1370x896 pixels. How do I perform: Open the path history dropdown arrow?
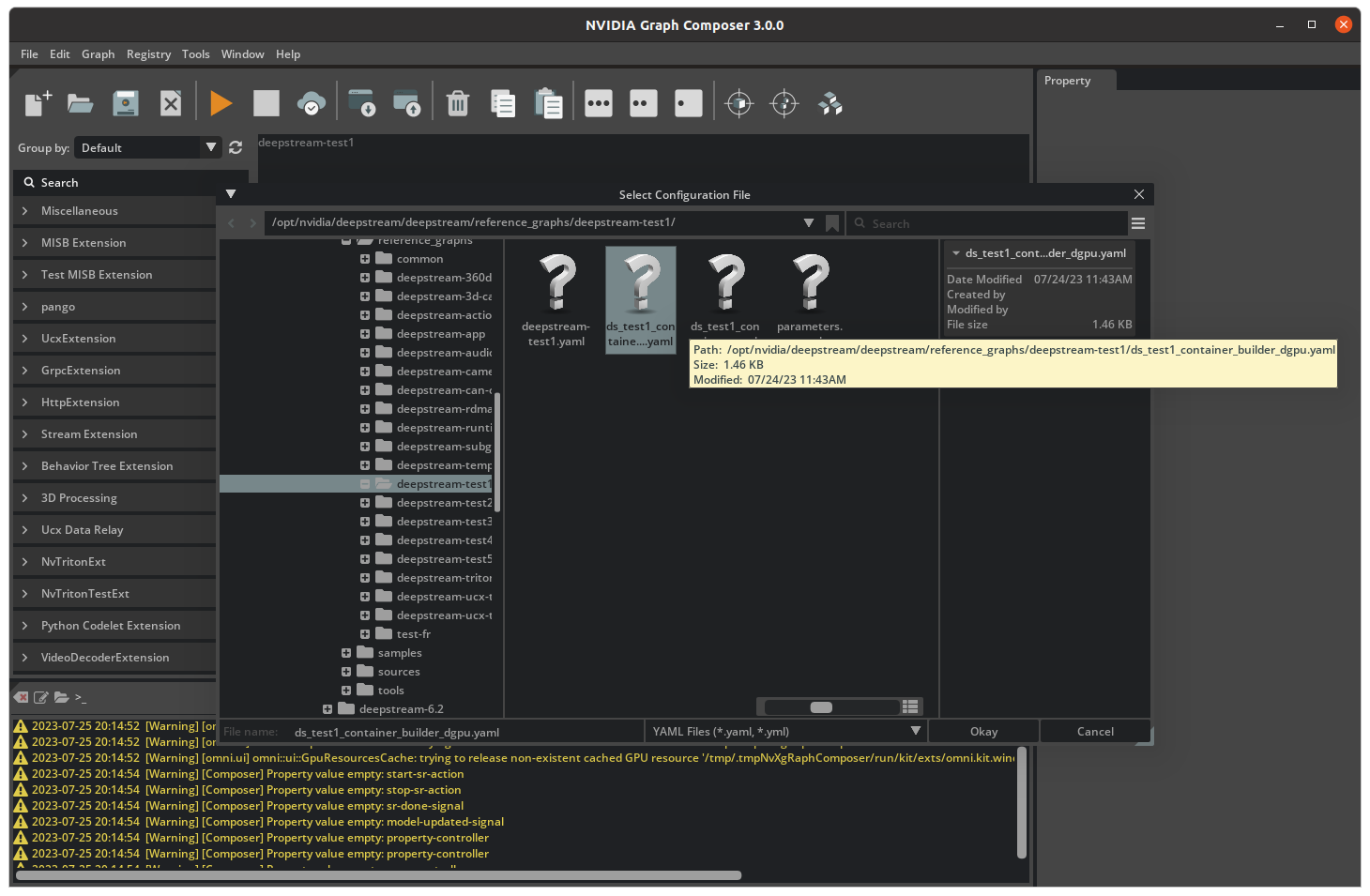coord(809,223)
